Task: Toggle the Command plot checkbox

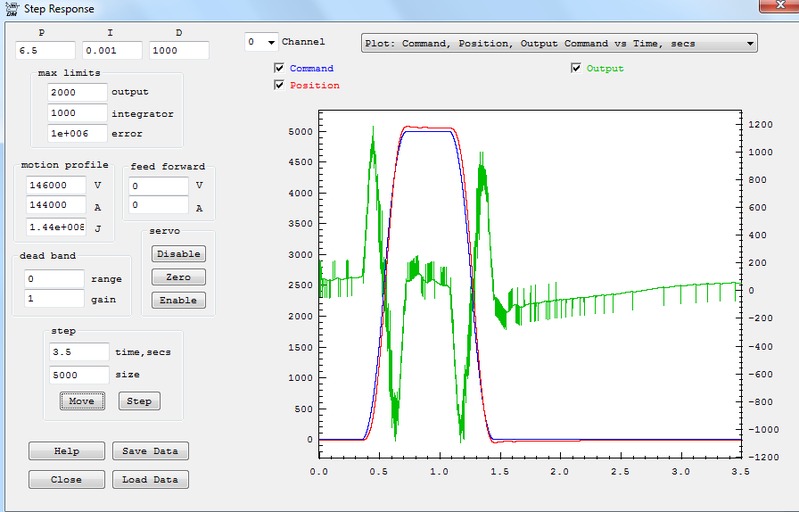Action: point(279,69)
